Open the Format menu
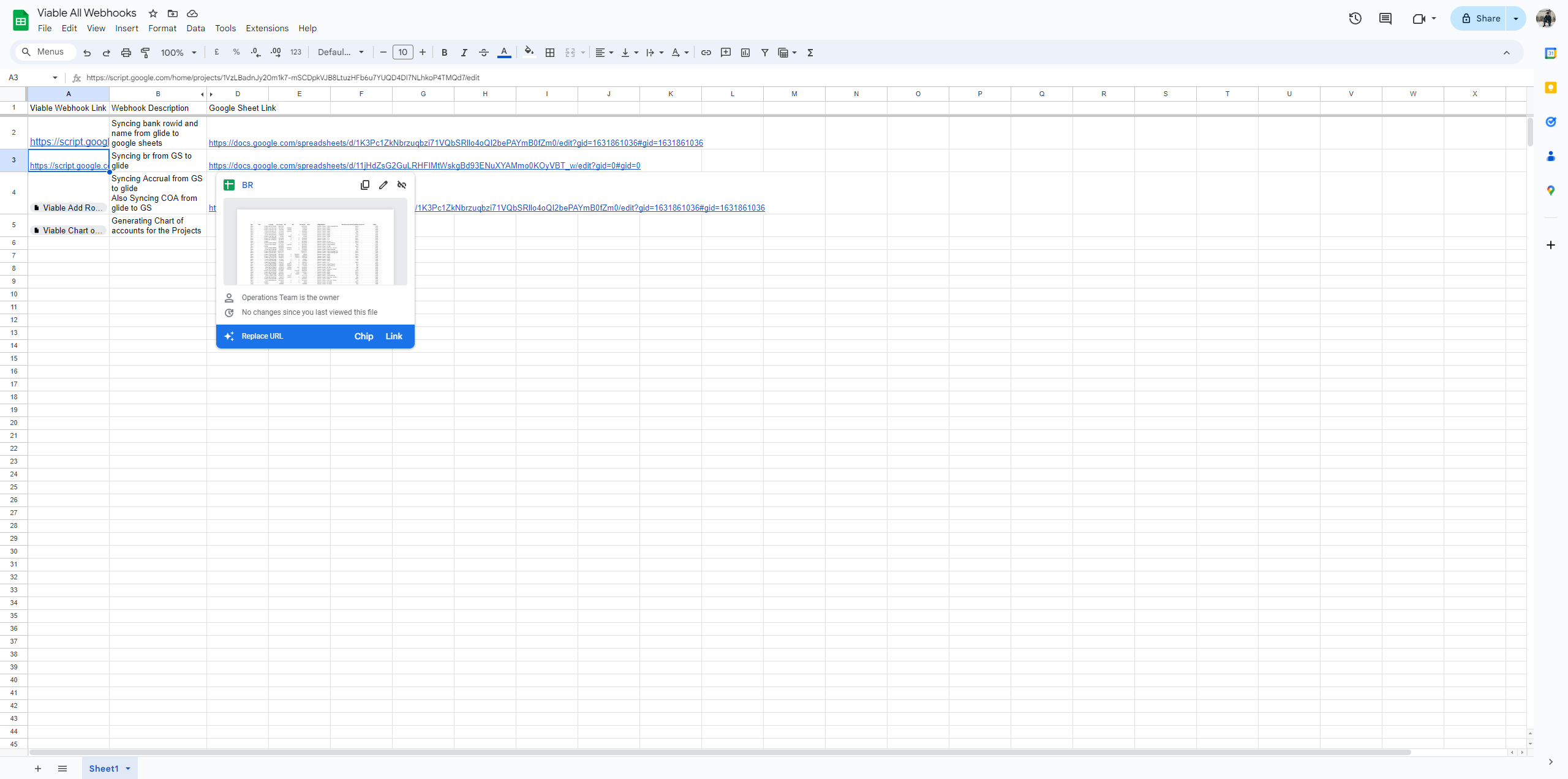This screenshot has width=1568, height=779. coord(162,28)
